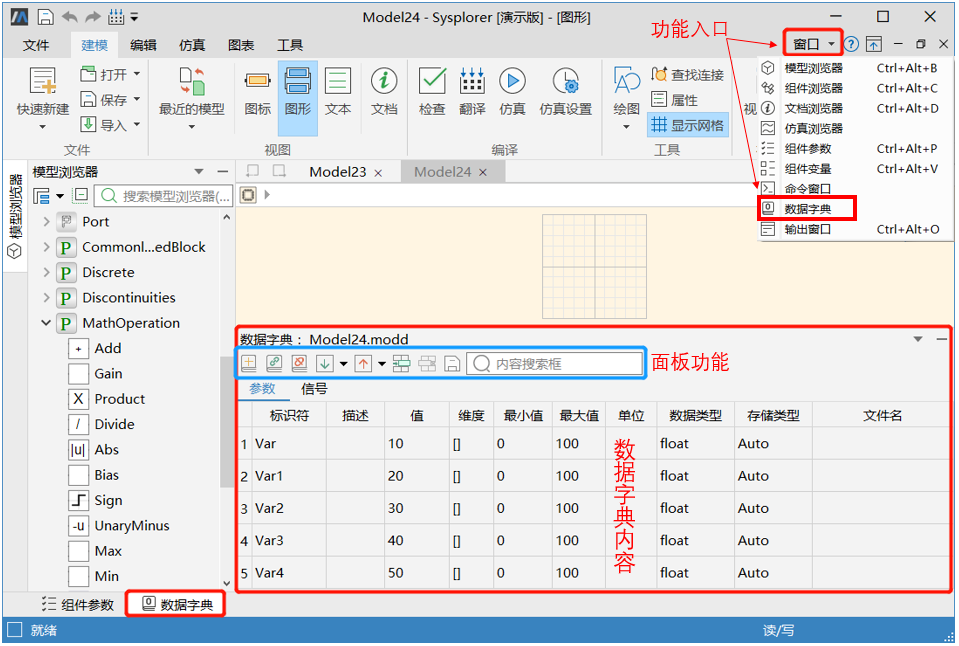This screenshot has height=646, width=959.
Task: Click 查找连接 find connection
Action: click(x=687, y=75)
